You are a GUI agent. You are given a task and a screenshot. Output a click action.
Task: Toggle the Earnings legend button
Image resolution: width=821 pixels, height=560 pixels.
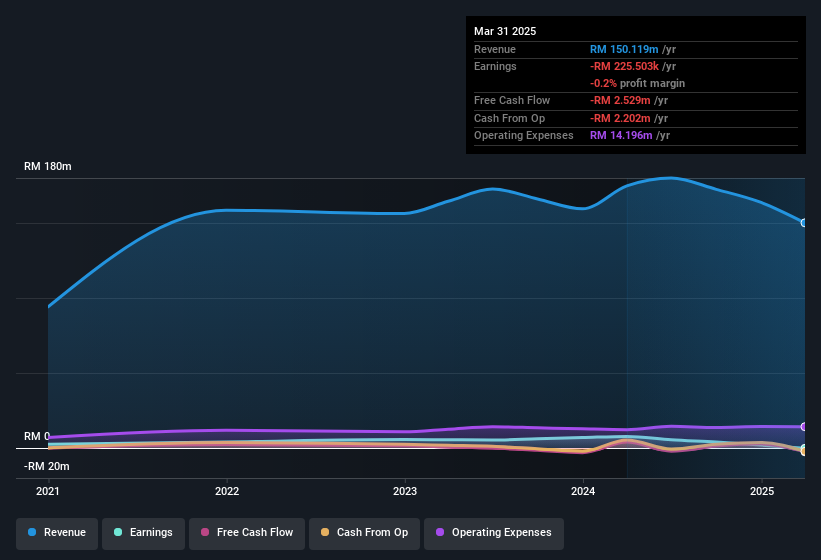coord(143,534)
